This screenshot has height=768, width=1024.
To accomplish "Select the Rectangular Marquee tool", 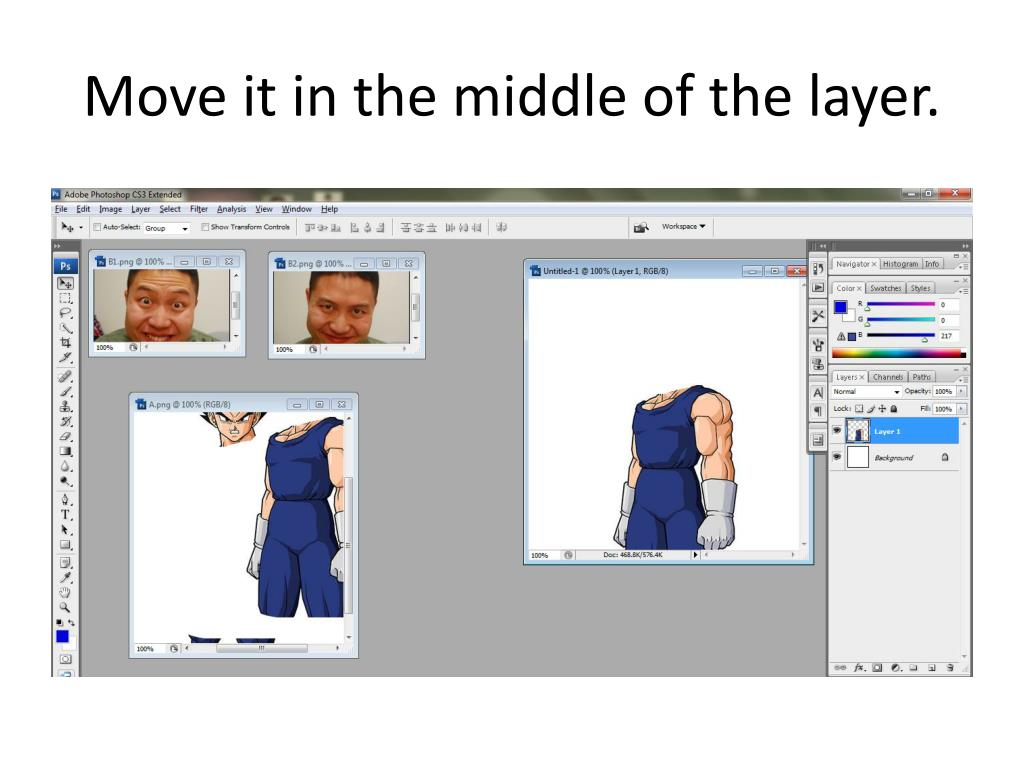I will [x=65, y=298].
